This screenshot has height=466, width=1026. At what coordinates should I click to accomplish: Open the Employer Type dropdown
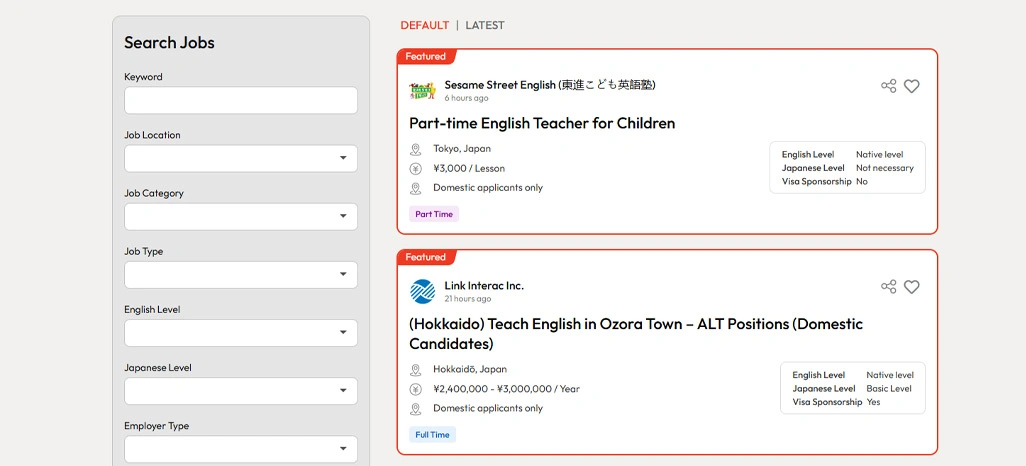(241, 449)
